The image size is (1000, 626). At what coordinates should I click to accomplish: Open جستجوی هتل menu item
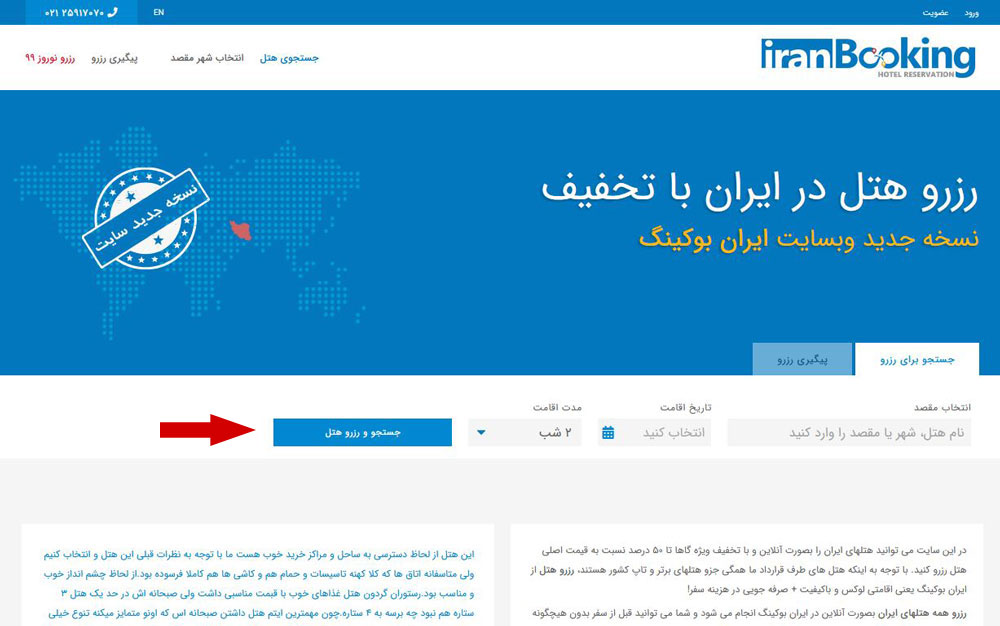(x=289, y=58)
